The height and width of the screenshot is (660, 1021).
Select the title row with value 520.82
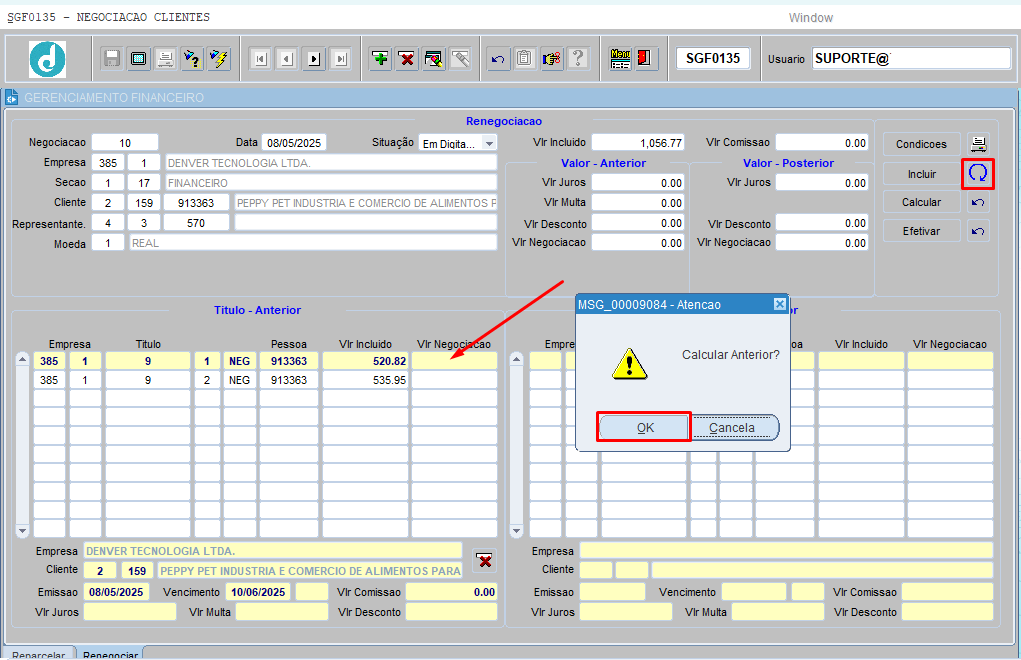pos(265,361)
